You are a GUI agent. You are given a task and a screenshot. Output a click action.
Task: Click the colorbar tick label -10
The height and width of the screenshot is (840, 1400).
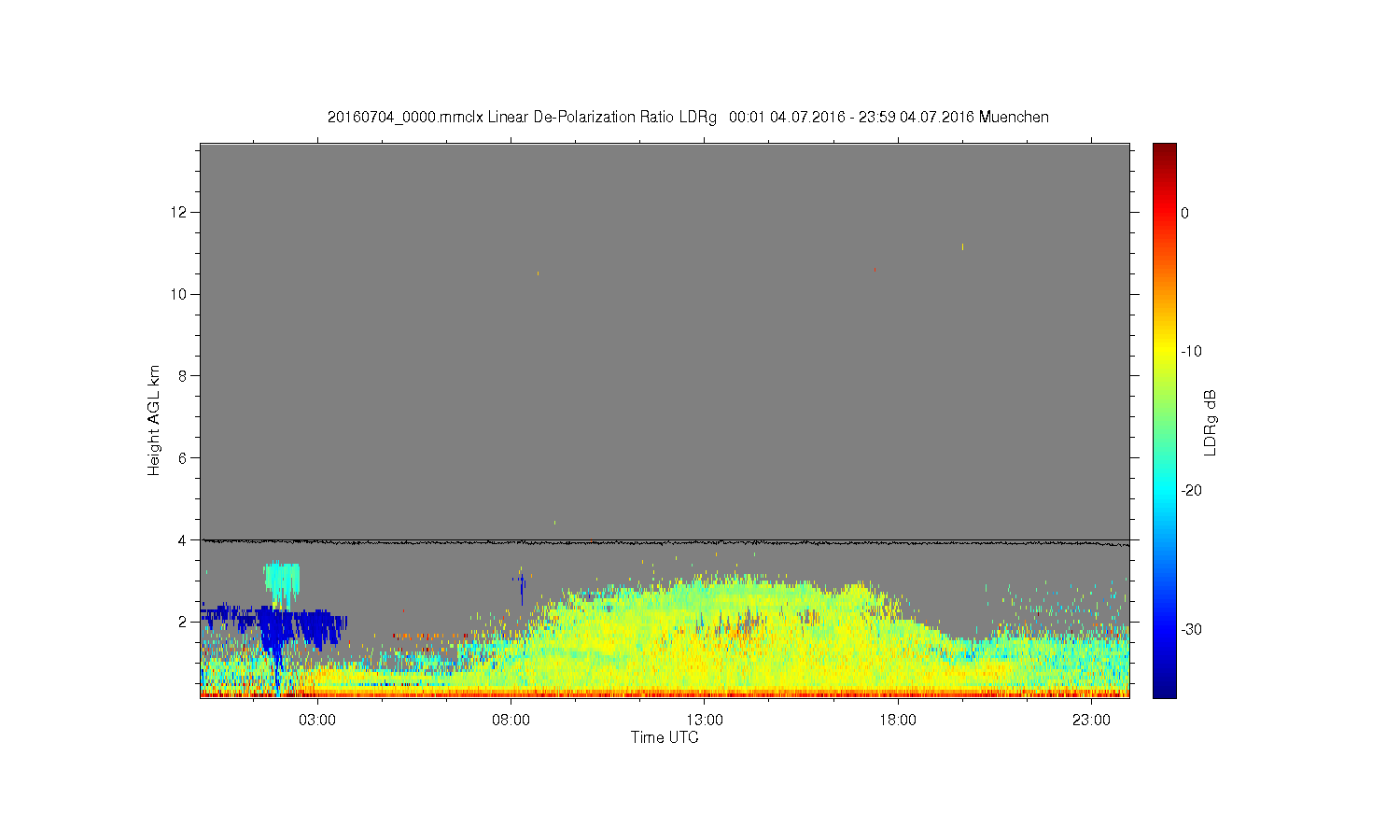[1191, 352]
